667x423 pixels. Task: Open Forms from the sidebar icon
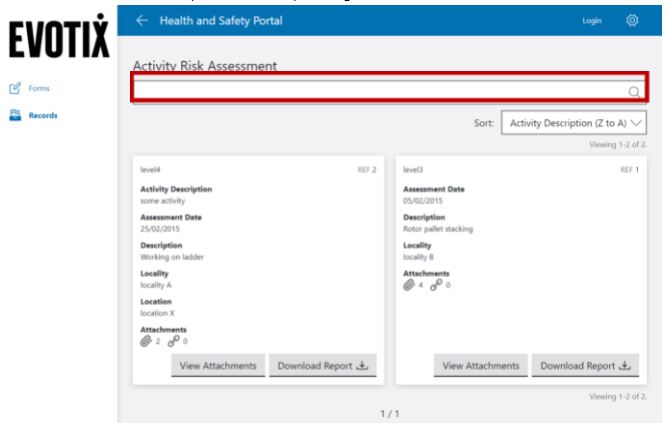pos(14,89)
